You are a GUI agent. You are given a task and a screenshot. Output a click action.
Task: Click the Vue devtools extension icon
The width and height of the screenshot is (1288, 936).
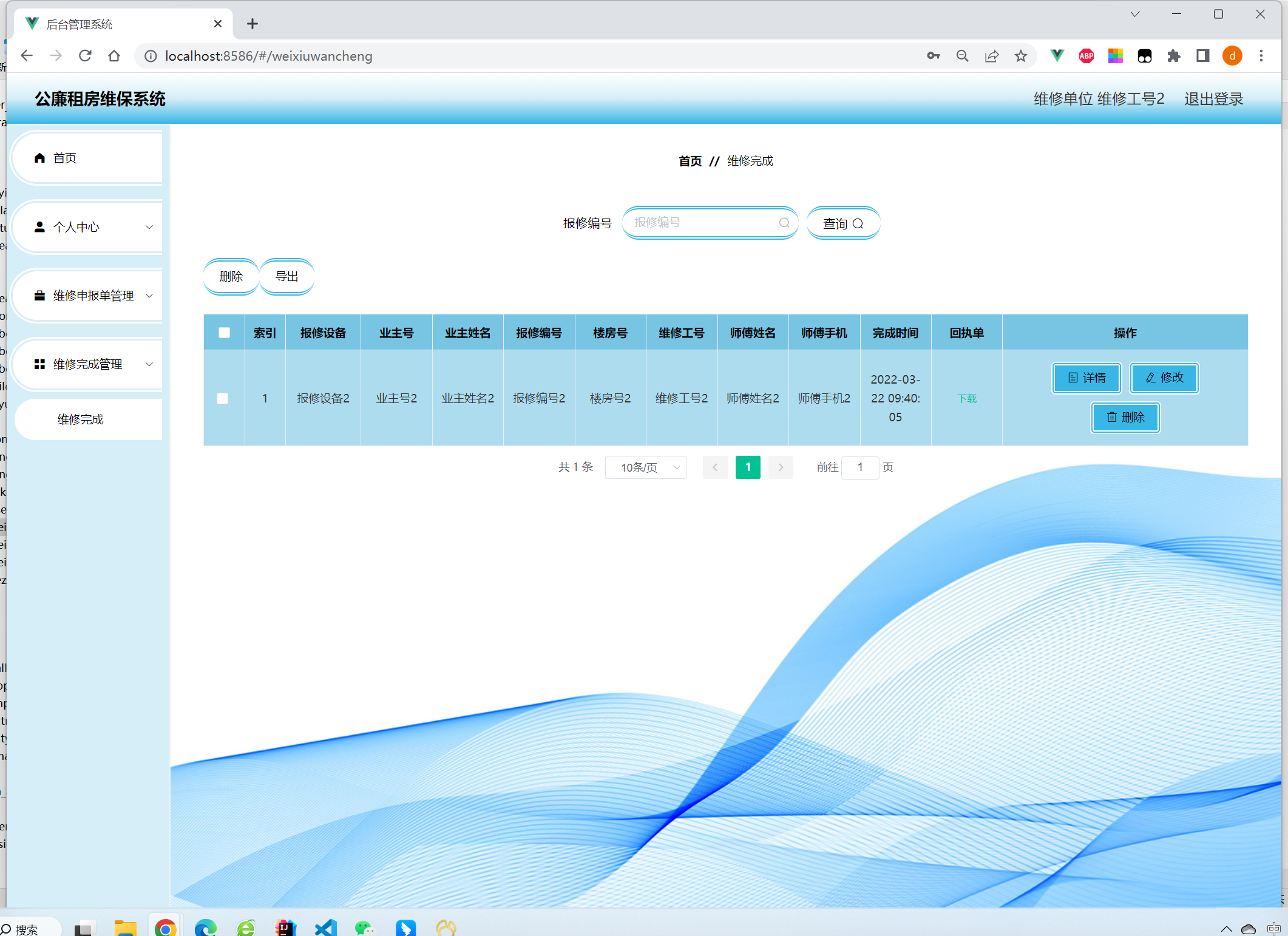1057,56
